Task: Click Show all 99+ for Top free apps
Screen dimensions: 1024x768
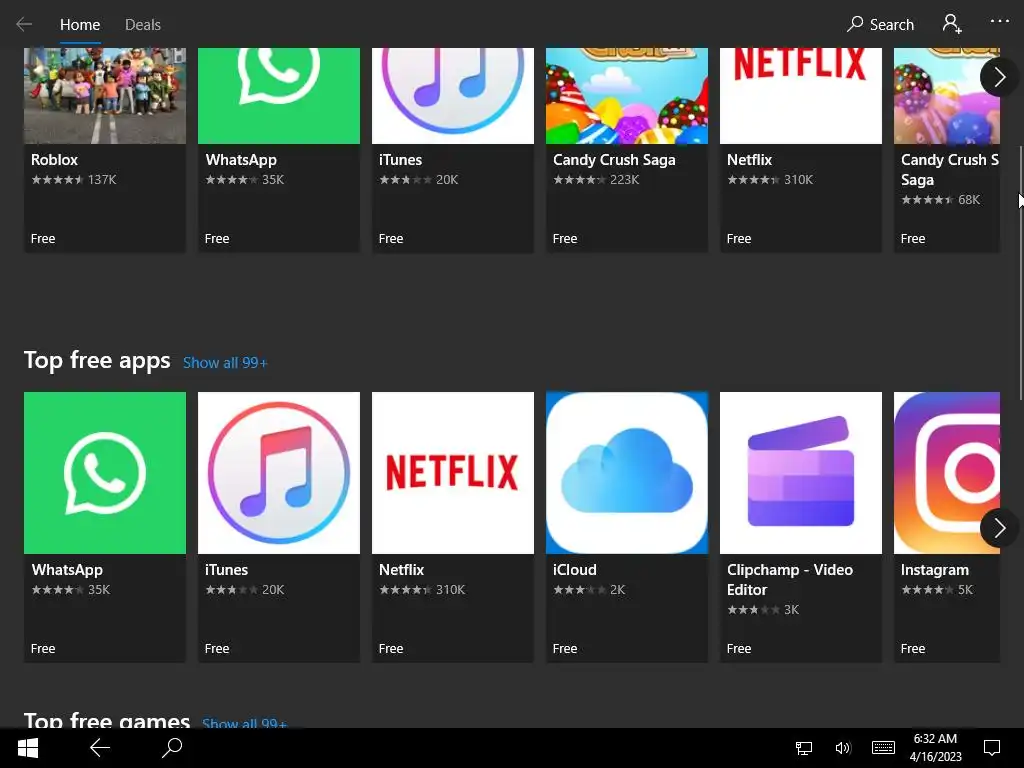Action: point(225,363)
